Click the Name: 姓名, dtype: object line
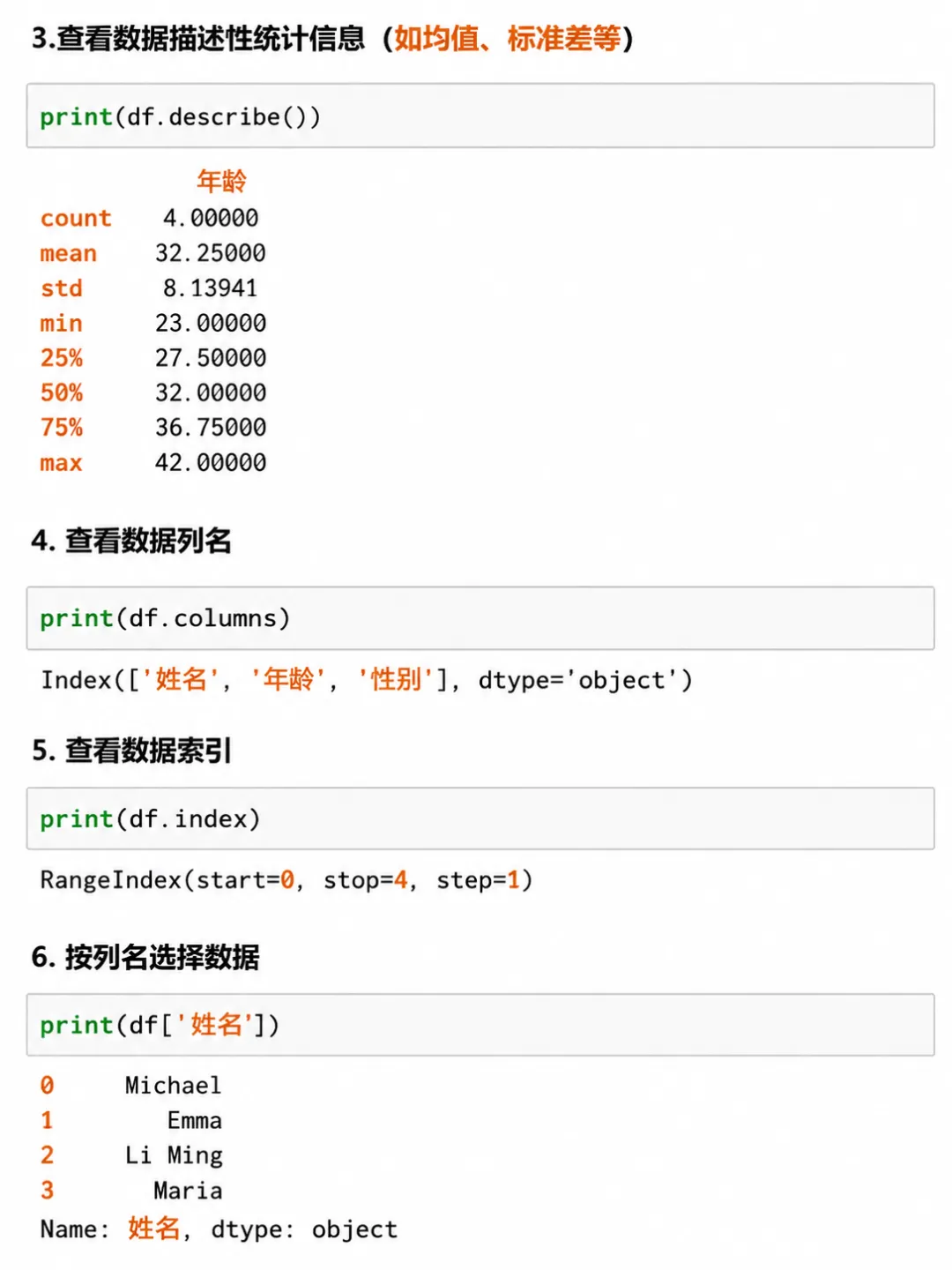Image resolution: width=952 pixels, height=1270 pixels. (x=219, y=1229)
